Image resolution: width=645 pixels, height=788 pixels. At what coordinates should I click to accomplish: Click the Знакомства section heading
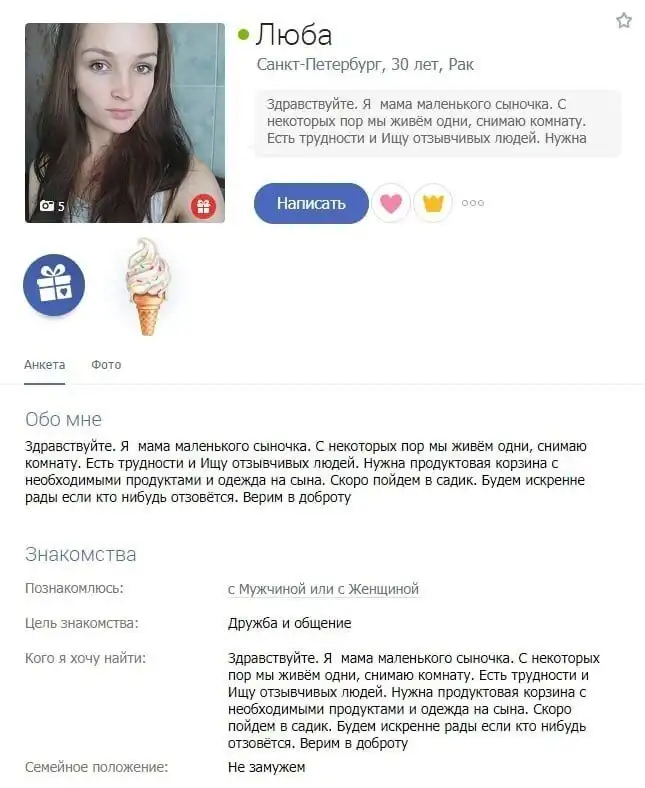(x=80, y=554)
